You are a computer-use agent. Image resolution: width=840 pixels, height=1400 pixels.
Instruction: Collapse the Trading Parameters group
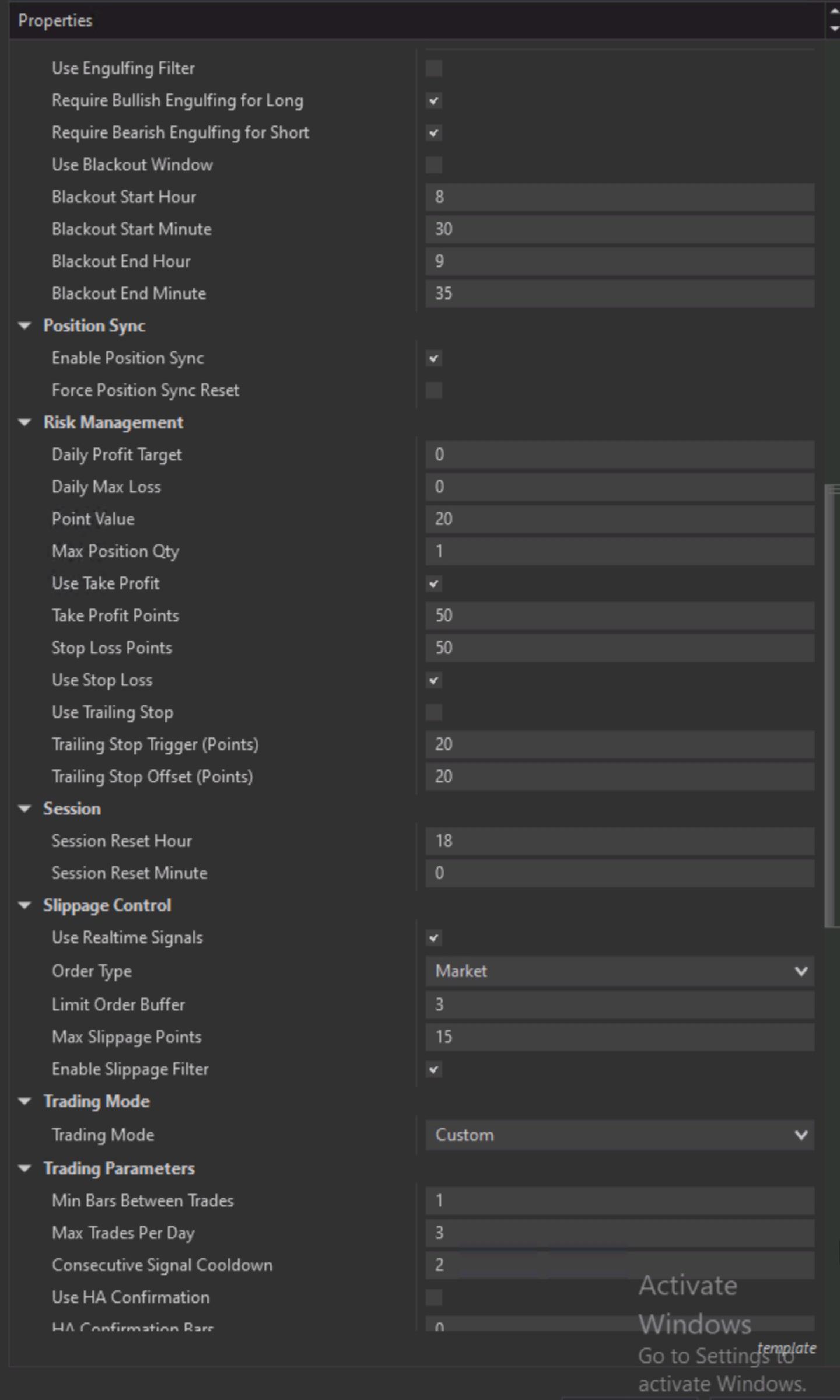pyautogui.click(x=24, y=1168)
